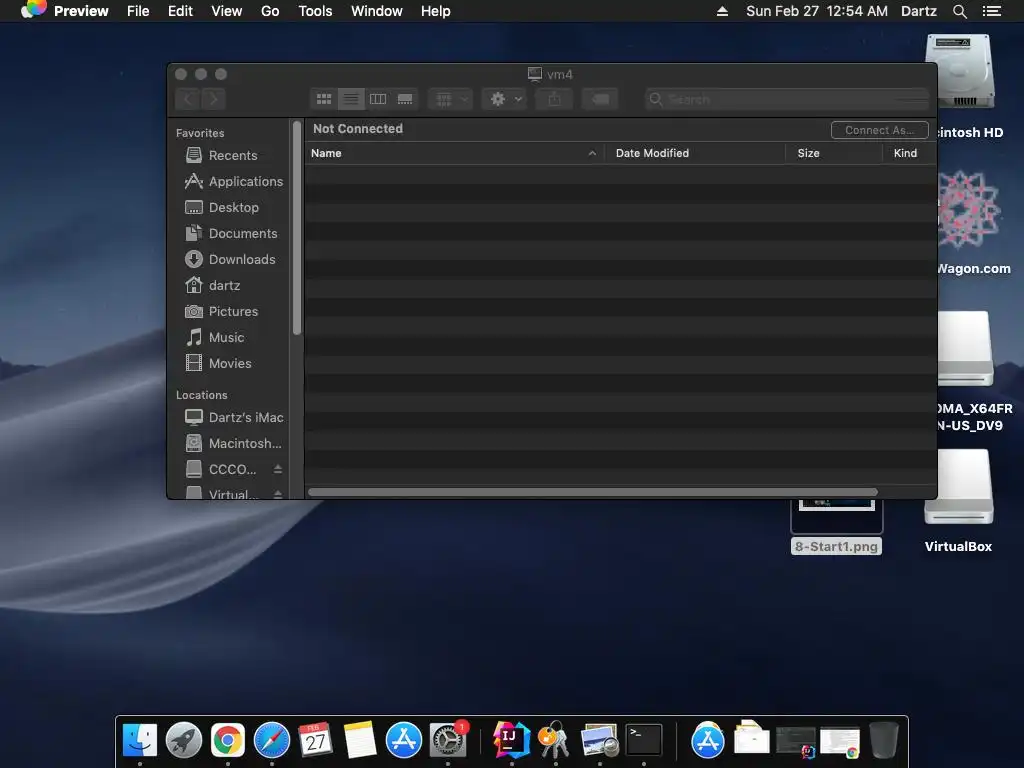Image resolution: width=1024 pixels, height=768 pixels.
Task: Sort by the Kind column
Action: click(x=909, y=153)
